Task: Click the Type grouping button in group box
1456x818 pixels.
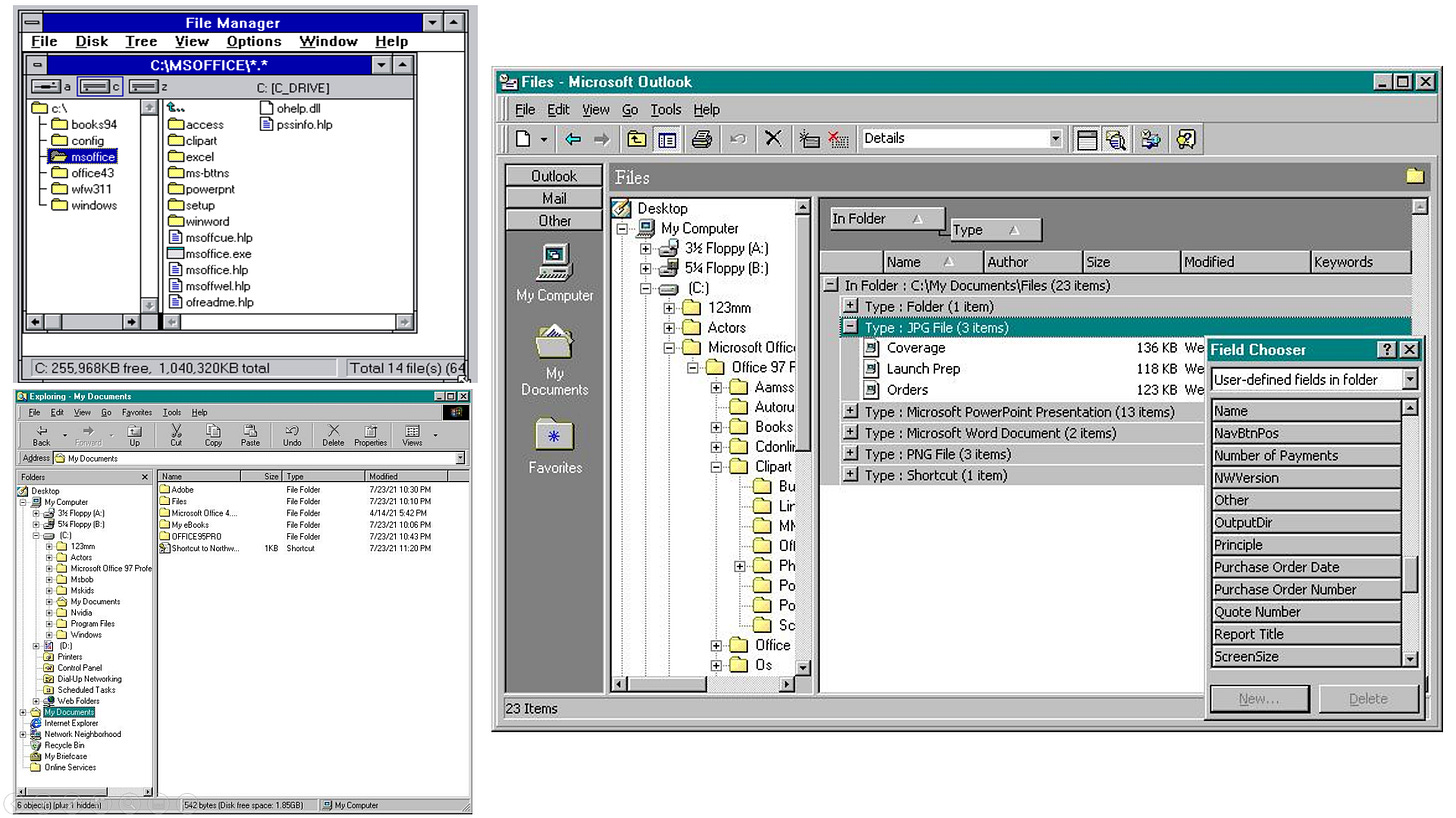Action: tap(995, 230)
